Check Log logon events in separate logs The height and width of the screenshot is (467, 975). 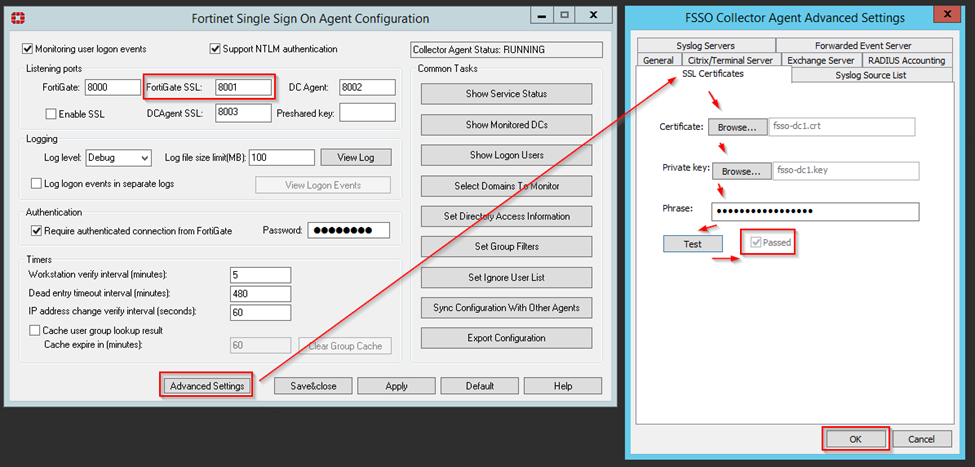coord(36,183)
